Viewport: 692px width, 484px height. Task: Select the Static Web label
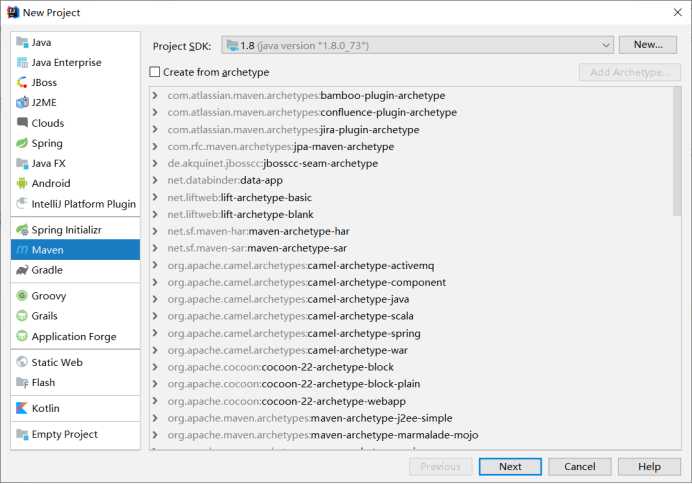57,362
